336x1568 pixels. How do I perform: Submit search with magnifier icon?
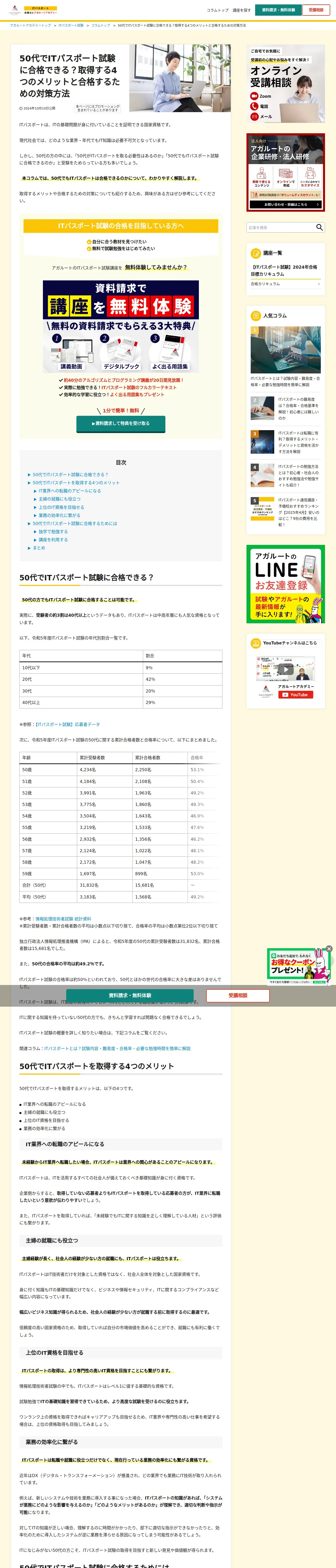(319, 228)
